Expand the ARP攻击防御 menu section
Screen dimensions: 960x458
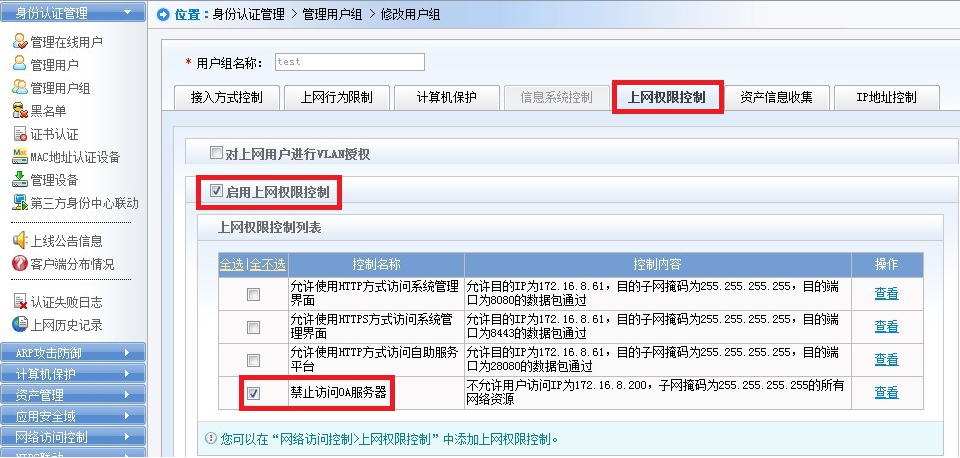pos(73,353)
